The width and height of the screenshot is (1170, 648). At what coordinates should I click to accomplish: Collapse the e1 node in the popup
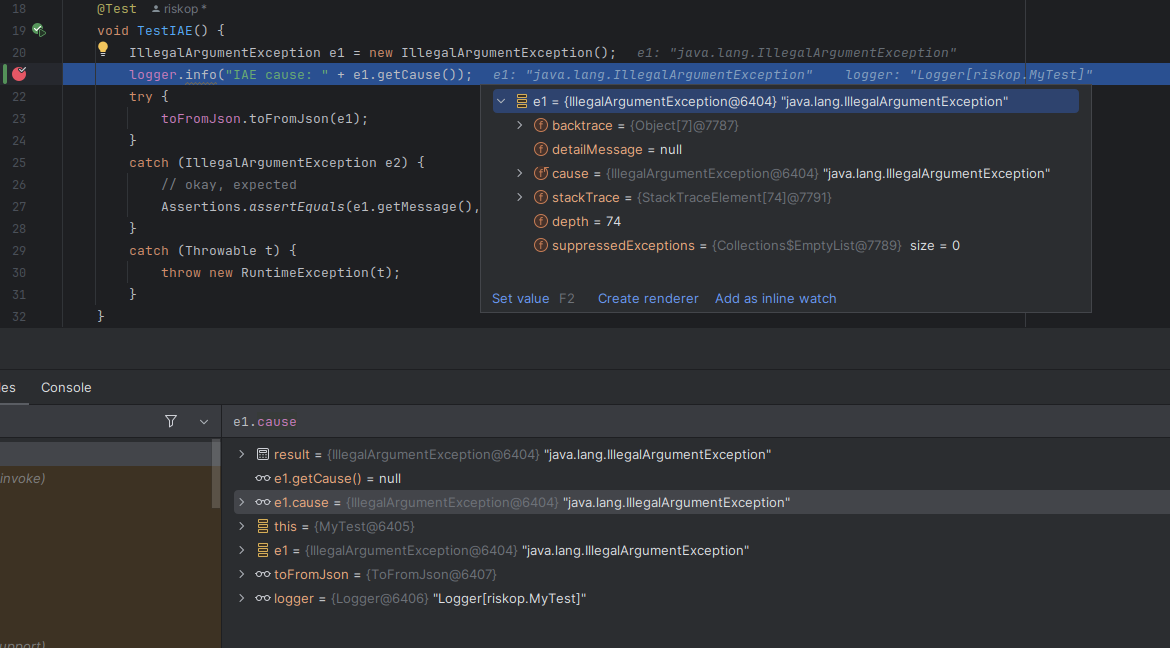[x=501, y=102]
